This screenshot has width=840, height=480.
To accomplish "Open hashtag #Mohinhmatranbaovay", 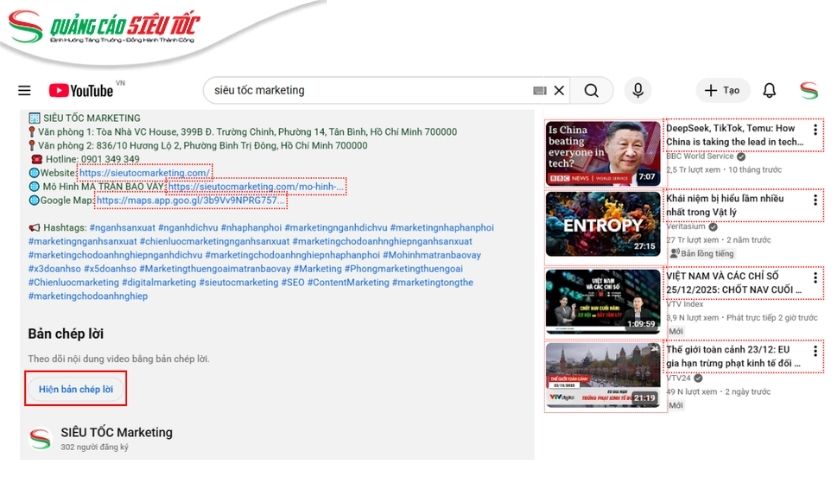I will [x=432, y=255].
